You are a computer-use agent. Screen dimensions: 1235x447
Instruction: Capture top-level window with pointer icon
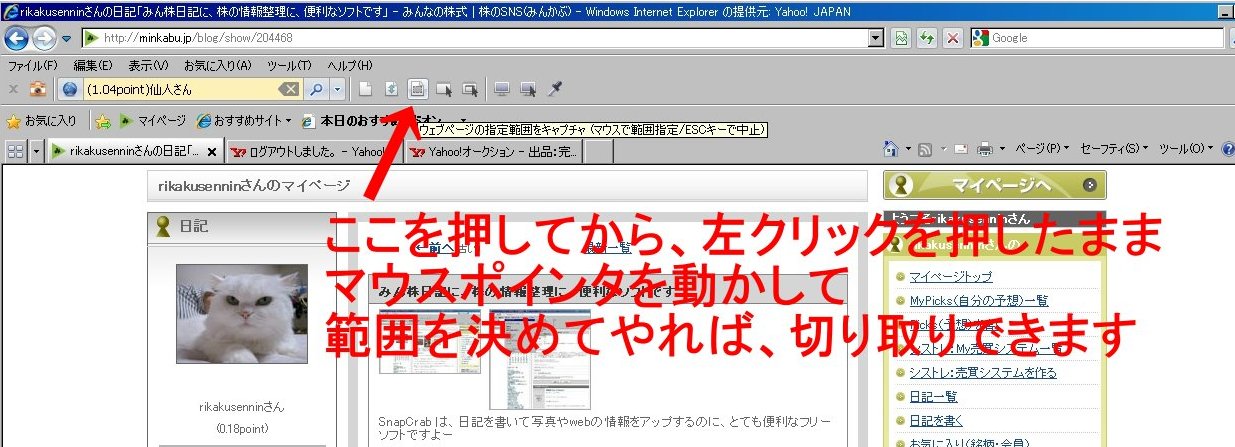[470, 89]
